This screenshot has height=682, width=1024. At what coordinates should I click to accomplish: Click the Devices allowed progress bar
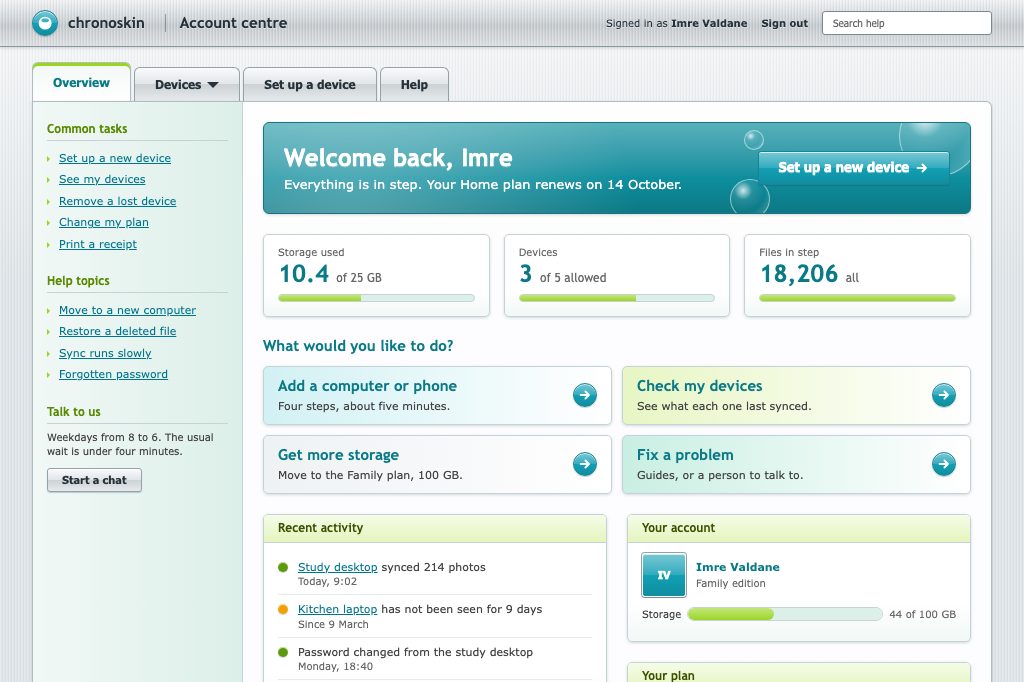coord(616,298)
